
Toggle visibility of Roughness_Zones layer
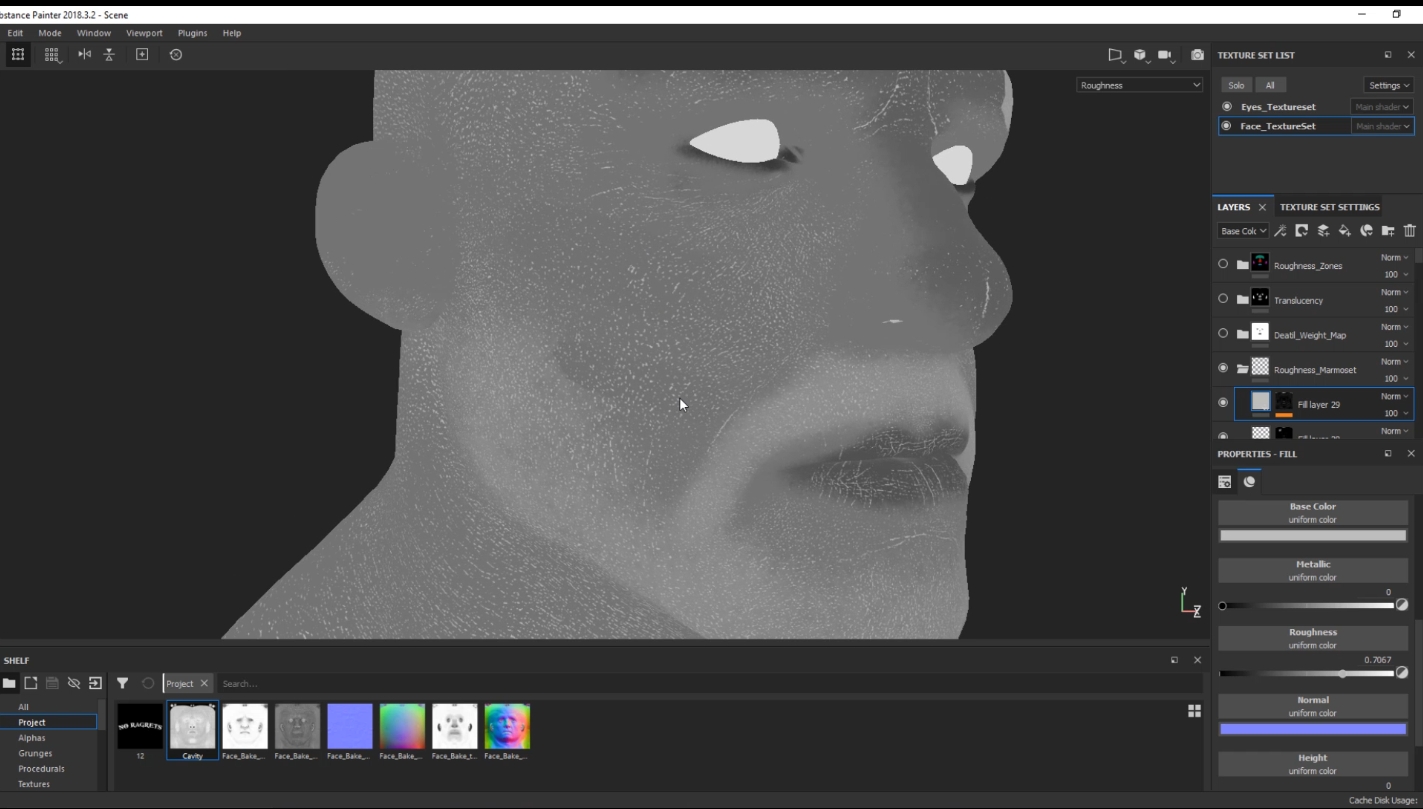click(x=1223, y=264)
